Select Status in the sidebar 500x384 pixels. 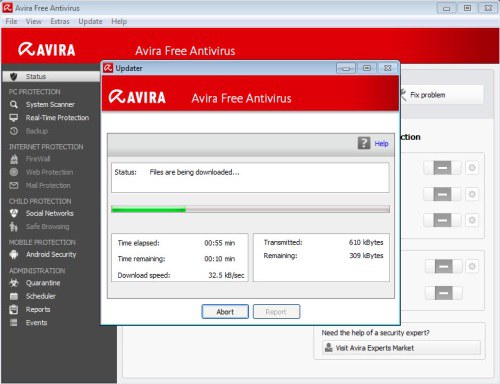[x=52, y=77]
